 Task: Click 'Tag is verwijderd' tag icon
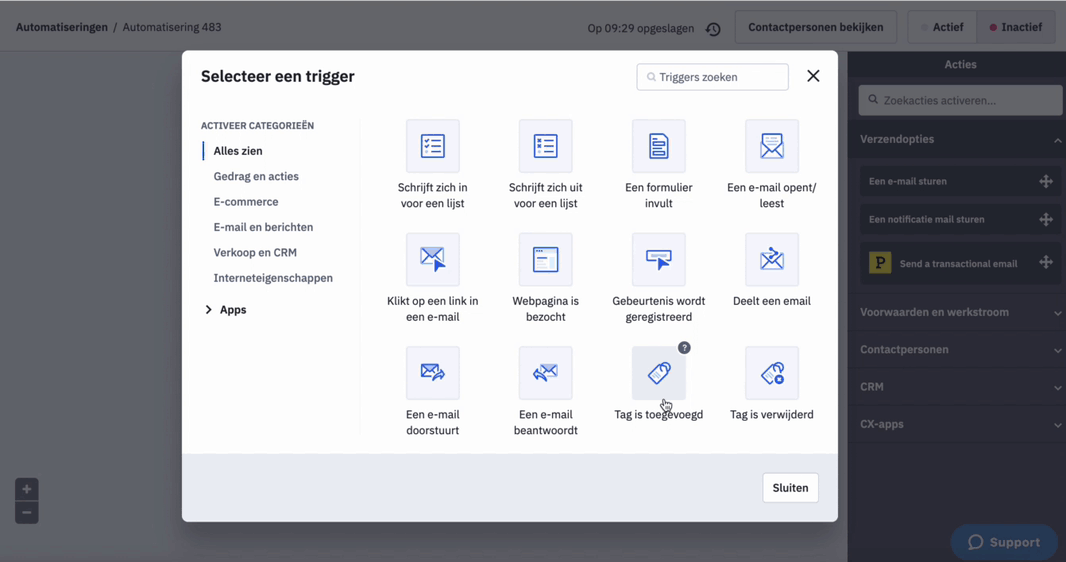[x=772, y=373]
